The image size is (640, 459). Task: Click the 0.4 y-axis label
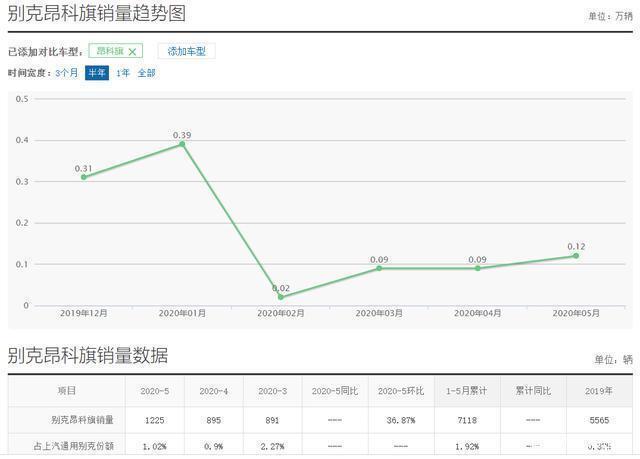tap(22, 140)
